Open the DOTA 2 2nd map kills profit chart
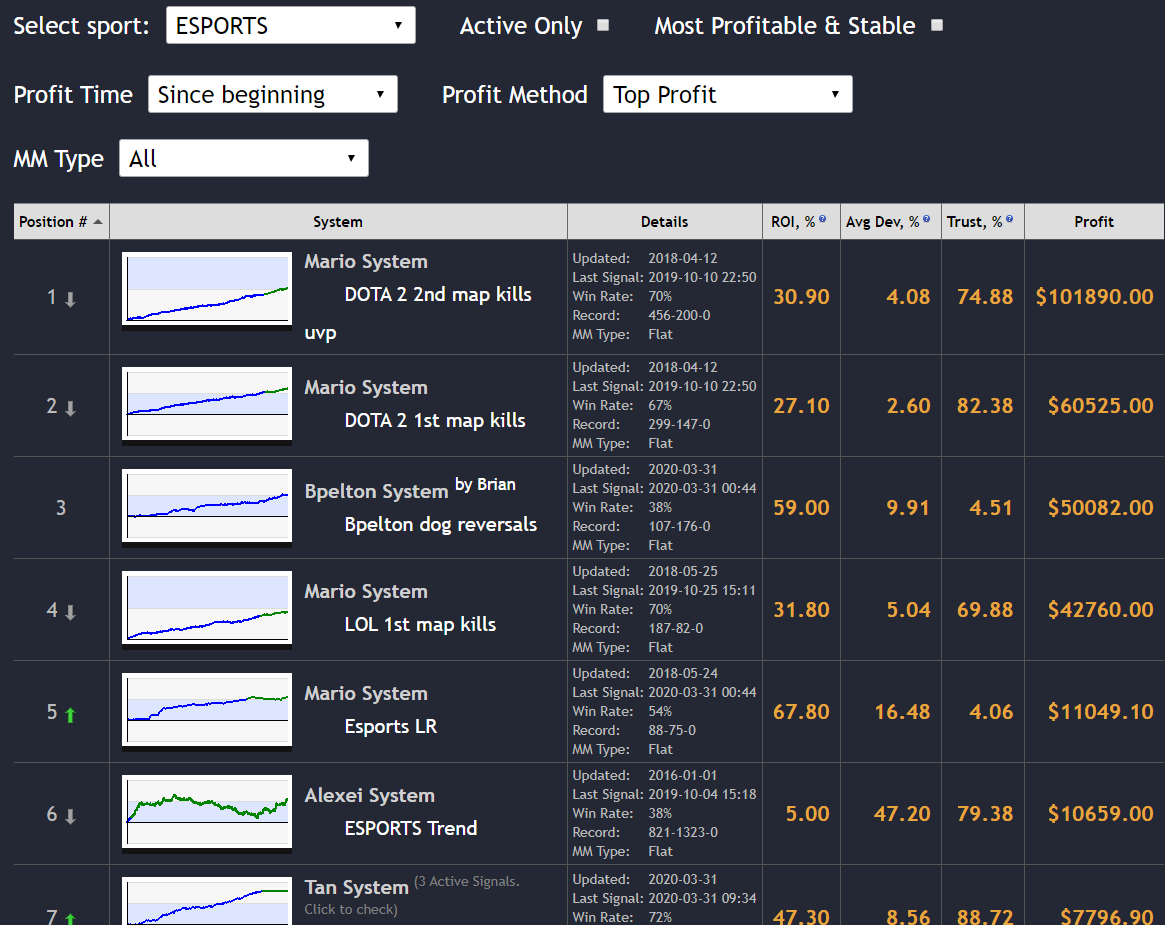The image size is (1165, 925). pyautogui.click(x=207, y=289)
